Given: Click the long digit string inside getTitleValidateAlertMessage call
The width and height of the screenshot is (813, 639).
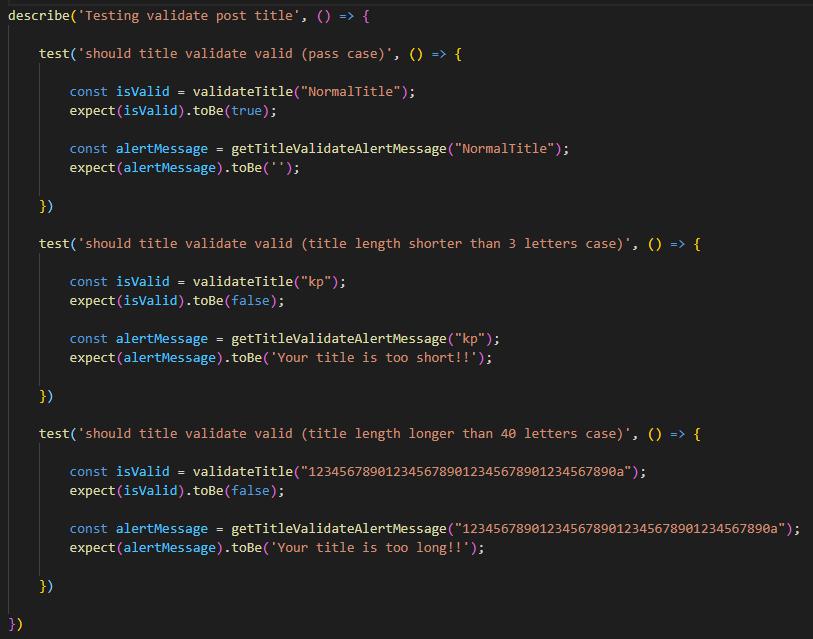Looking at the screenshot, I should point(620,528).
